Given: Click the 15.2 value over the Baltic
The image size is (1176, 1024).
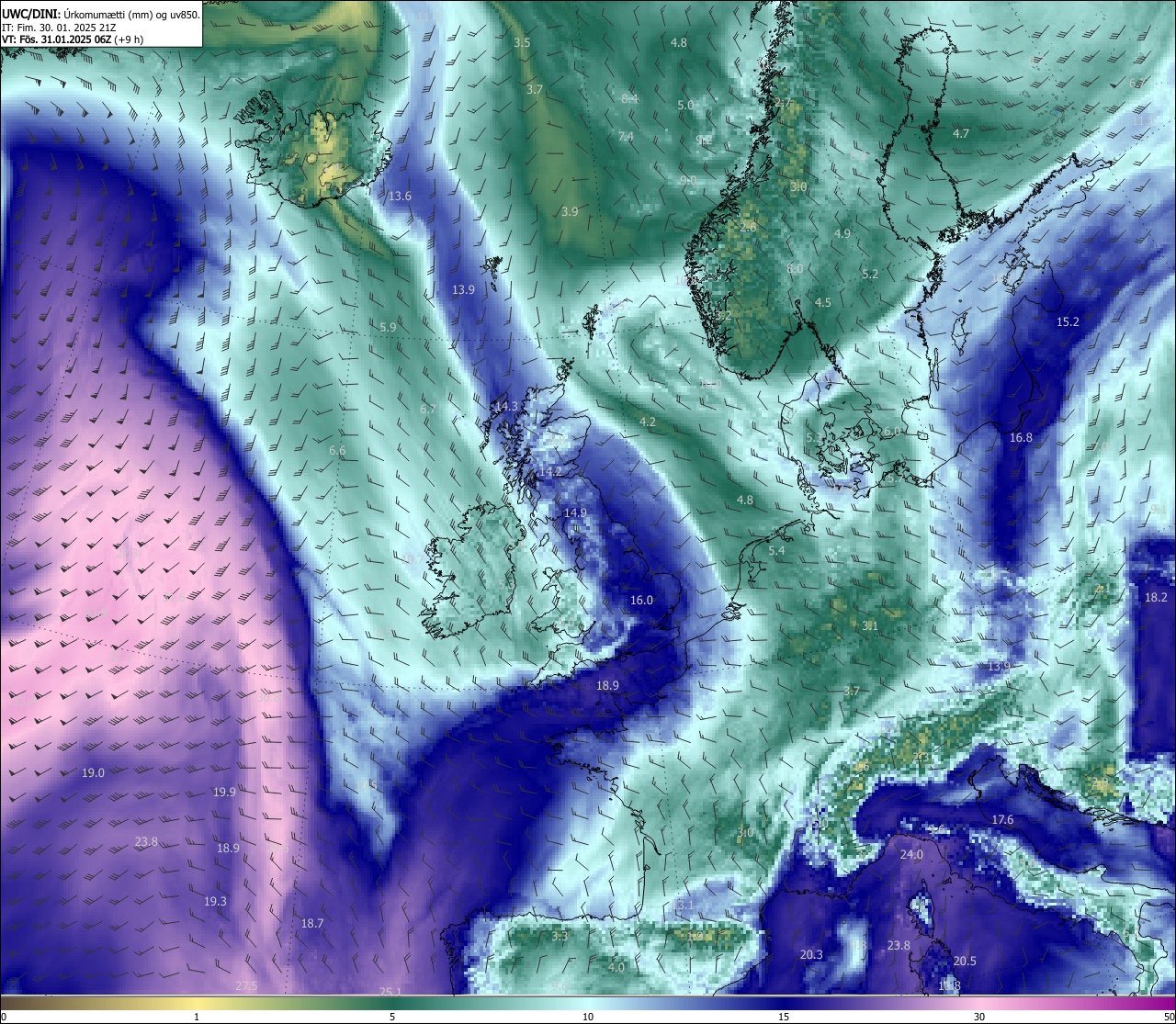Looking at the screenshot, I should click(1068, 321).
